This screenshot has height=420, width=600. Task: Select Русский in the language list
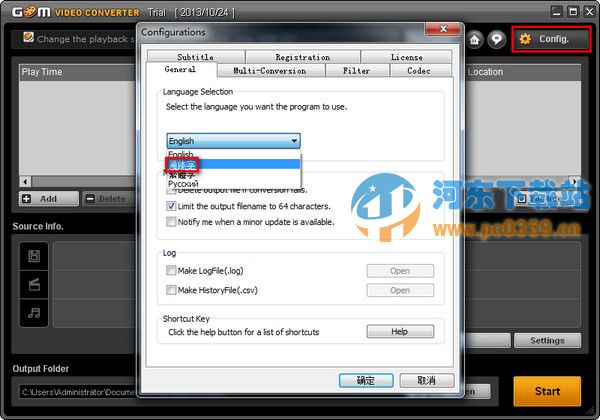(233, 184)
